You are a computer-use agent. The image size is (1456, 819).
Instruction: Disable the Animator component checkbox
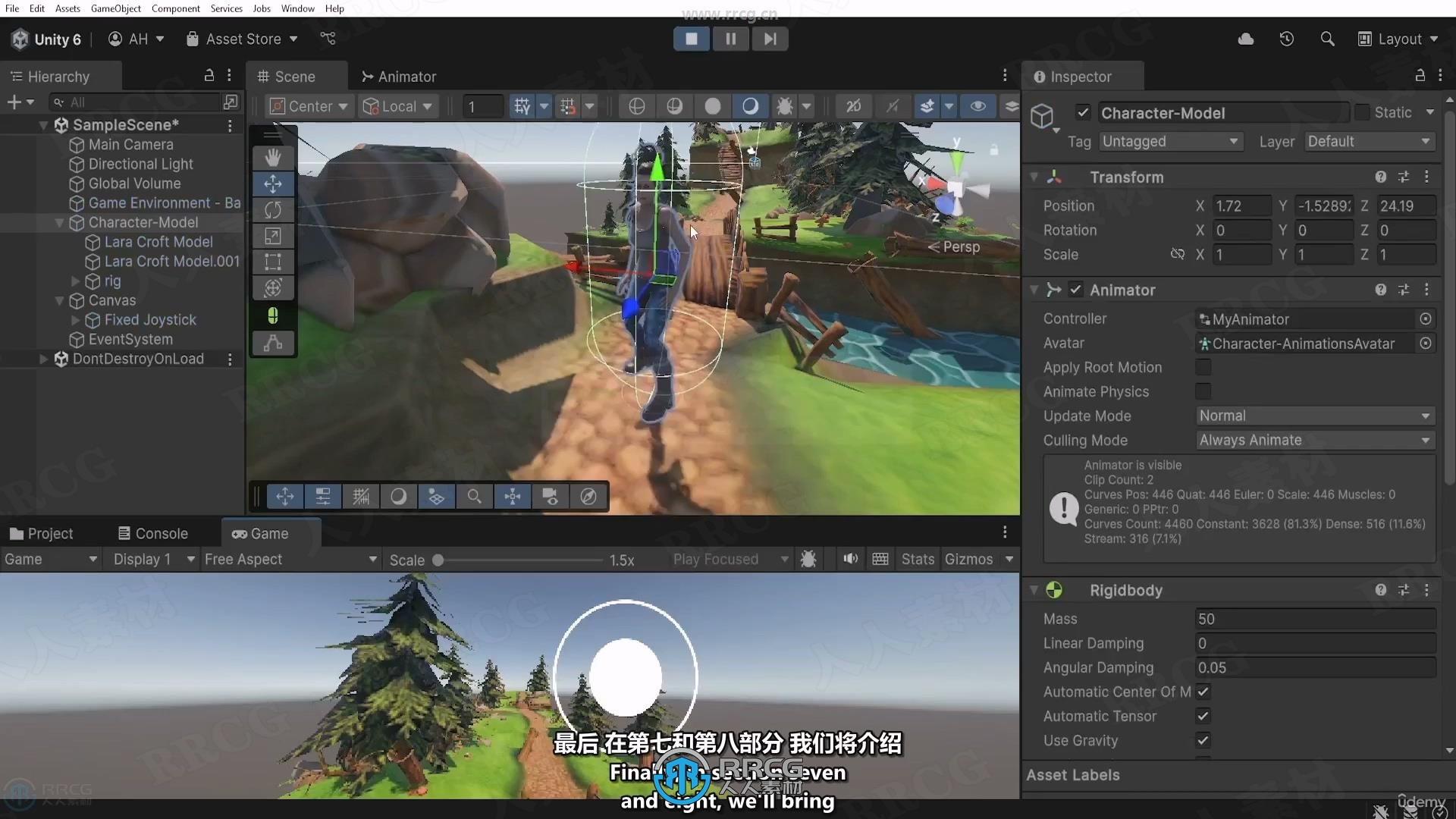pos(1075,290)
